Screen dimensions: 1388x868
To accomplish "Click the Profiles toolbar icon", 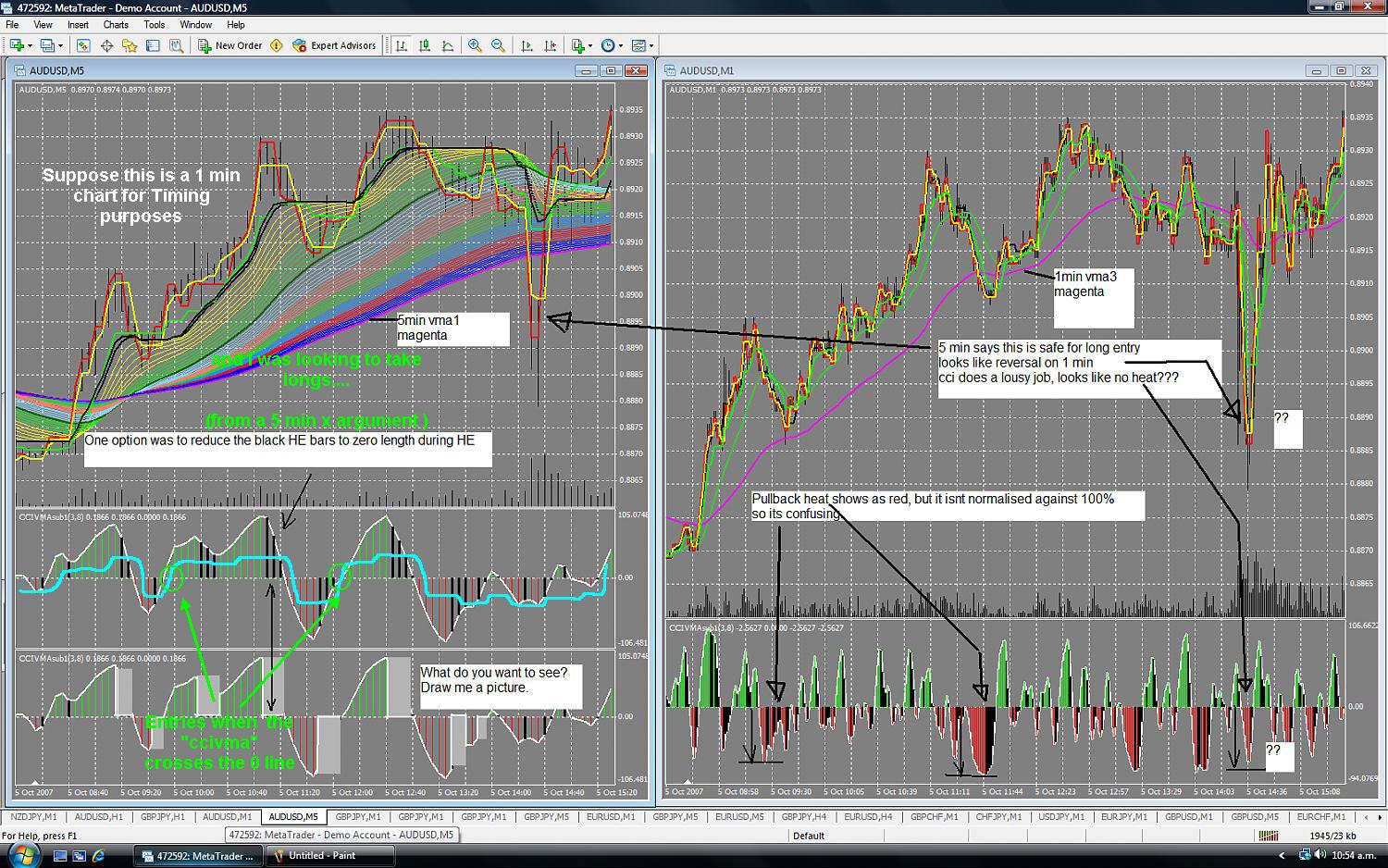I will tap(47, 45).
